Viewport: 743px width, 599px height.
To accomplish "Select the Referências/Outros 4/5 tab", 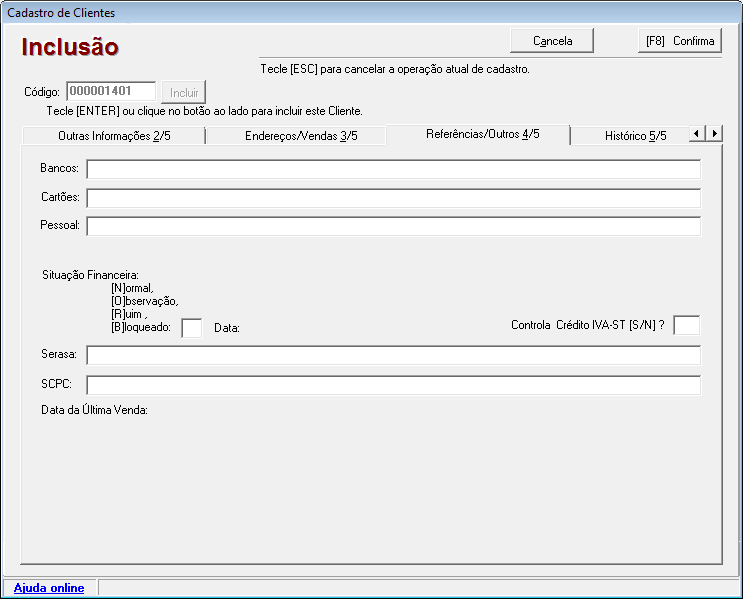I will click(x=482, y=134).
